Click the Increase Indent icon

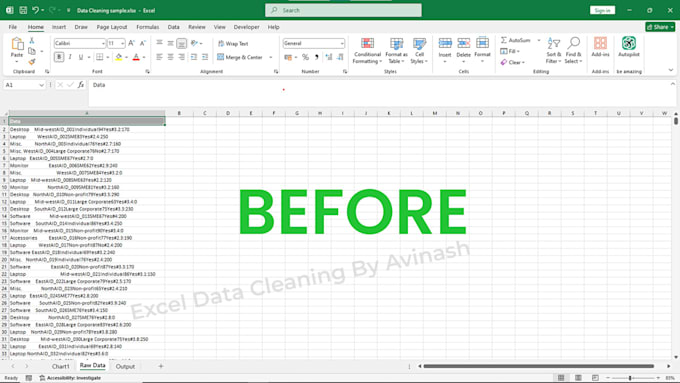point(205,57)
